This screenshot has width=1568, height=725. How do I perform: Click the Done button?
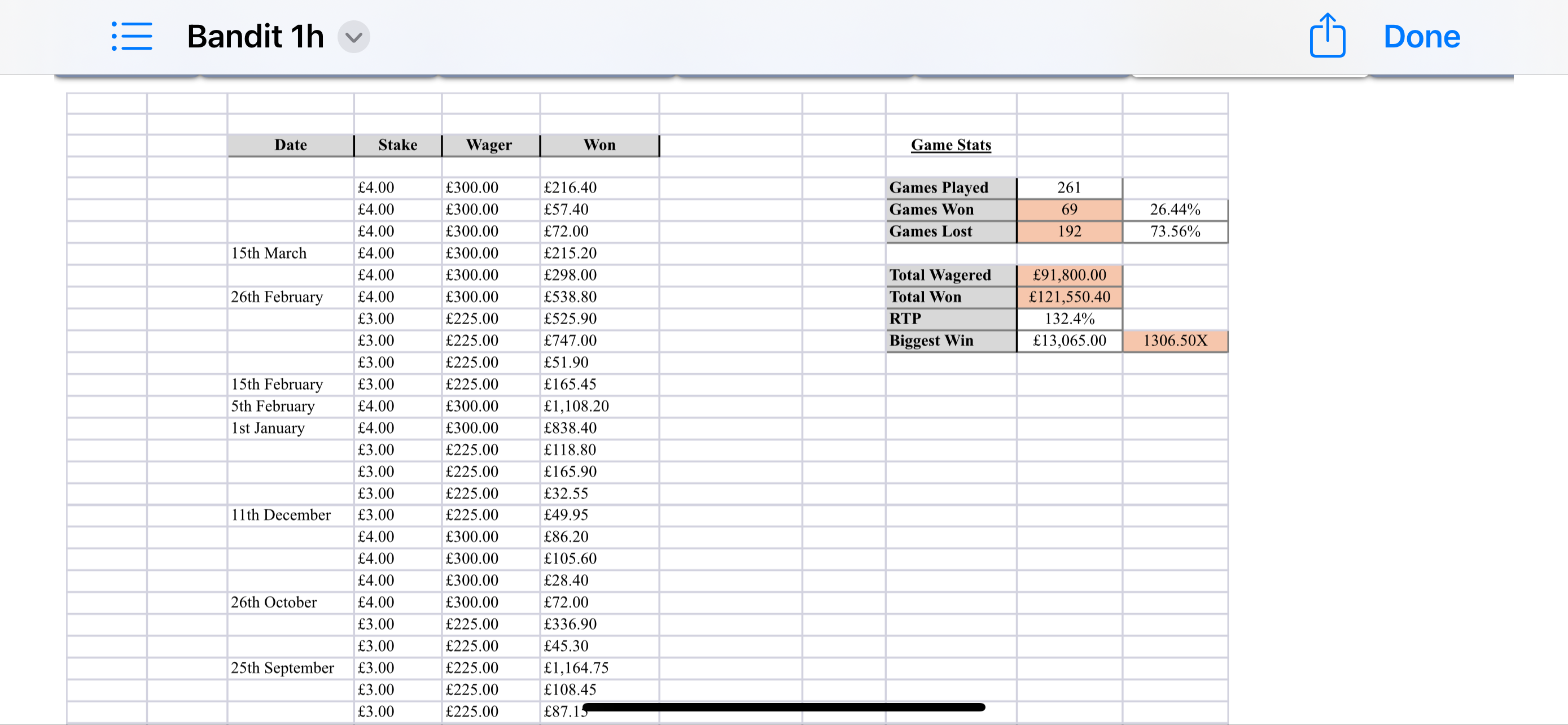pyautogui.click(x=1421, y=37)
